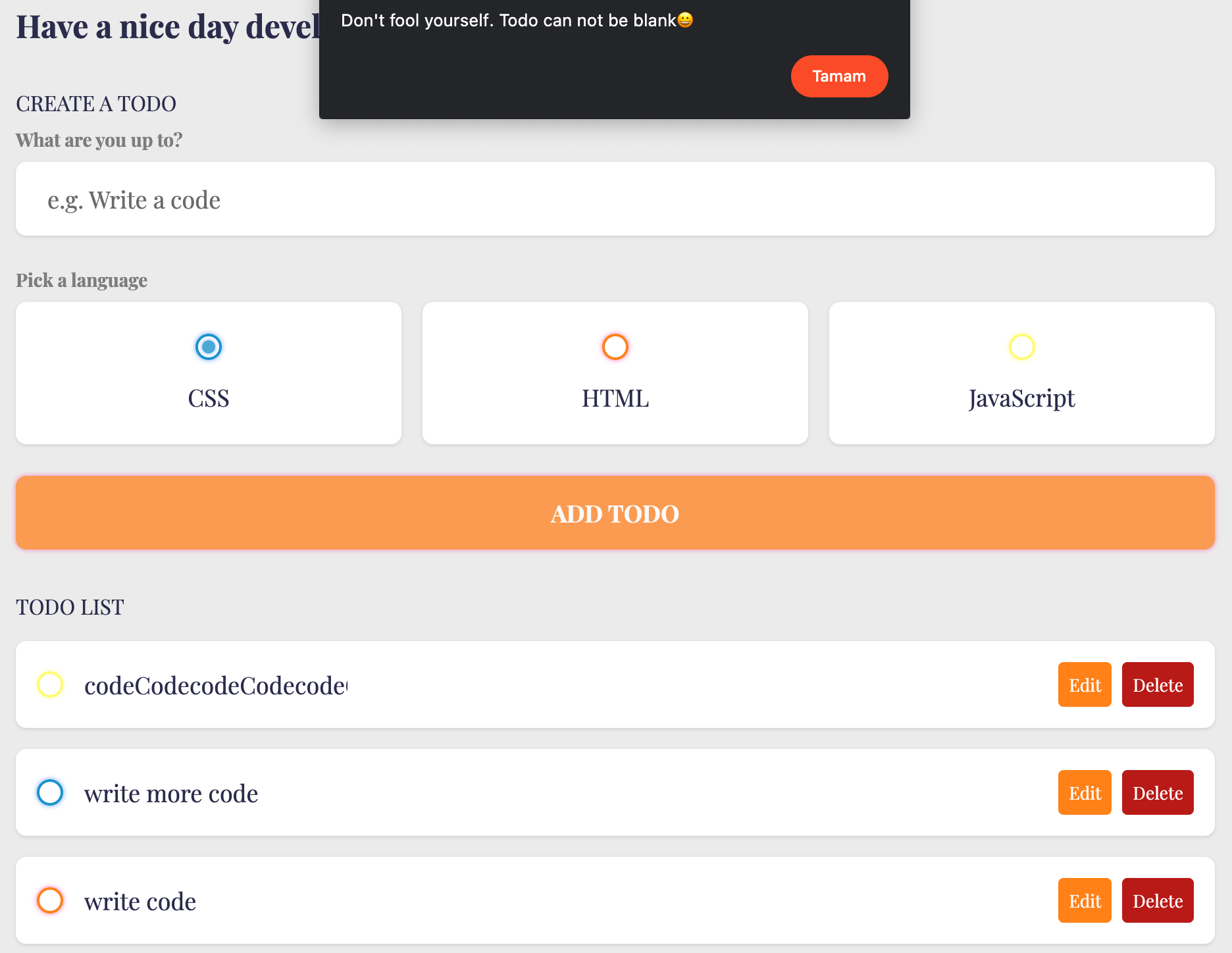Click the 'write more code' todo text
This screenshot has width=1232, height=953.
point(170,792)
